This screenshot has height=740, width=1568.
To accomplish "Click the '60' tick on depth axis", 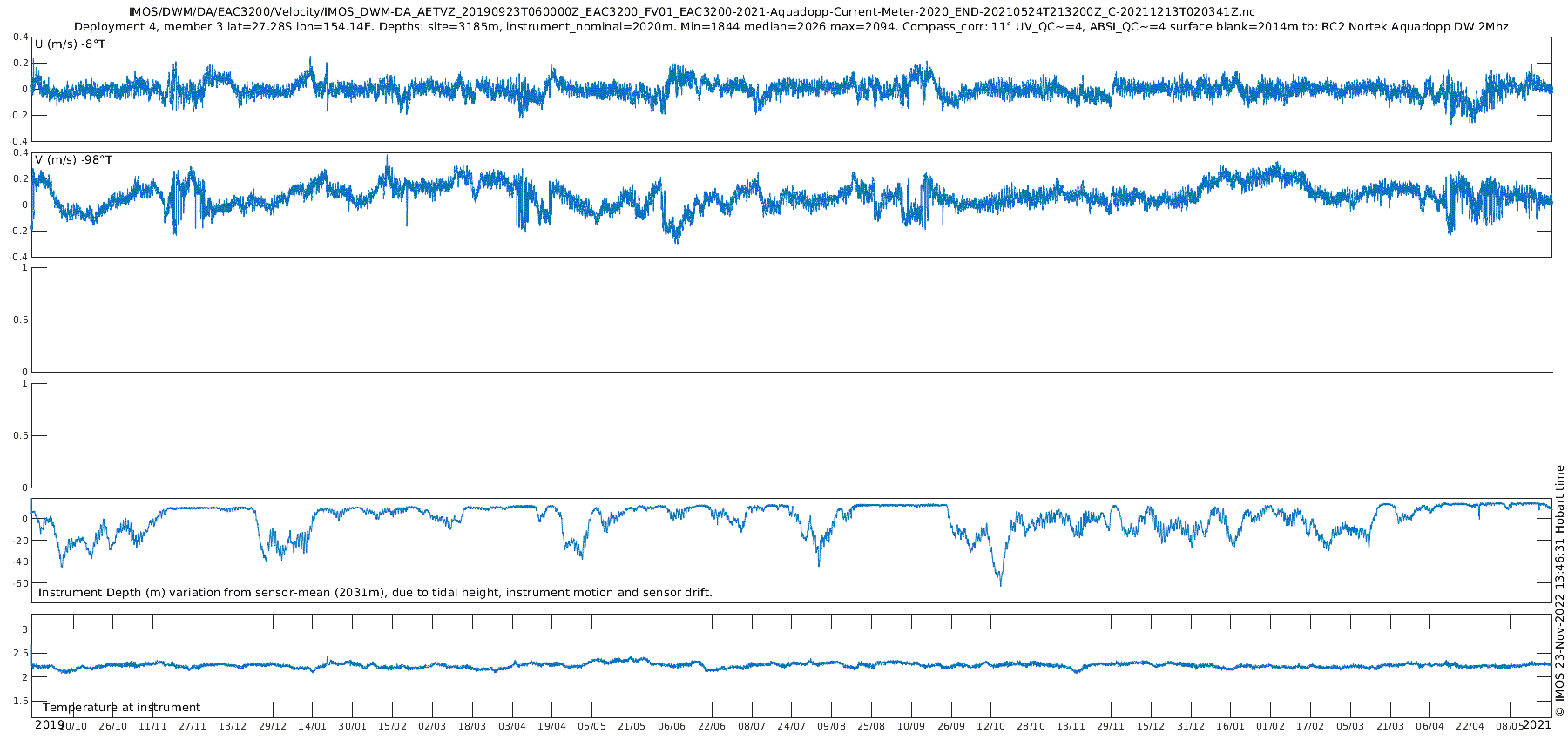I will pyautogui.click(x=22, y=583).
